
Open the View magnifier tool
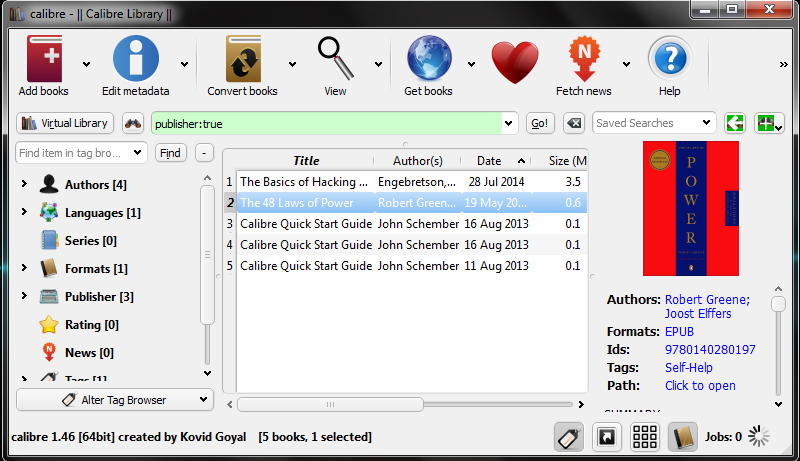(x=335, y=59)
